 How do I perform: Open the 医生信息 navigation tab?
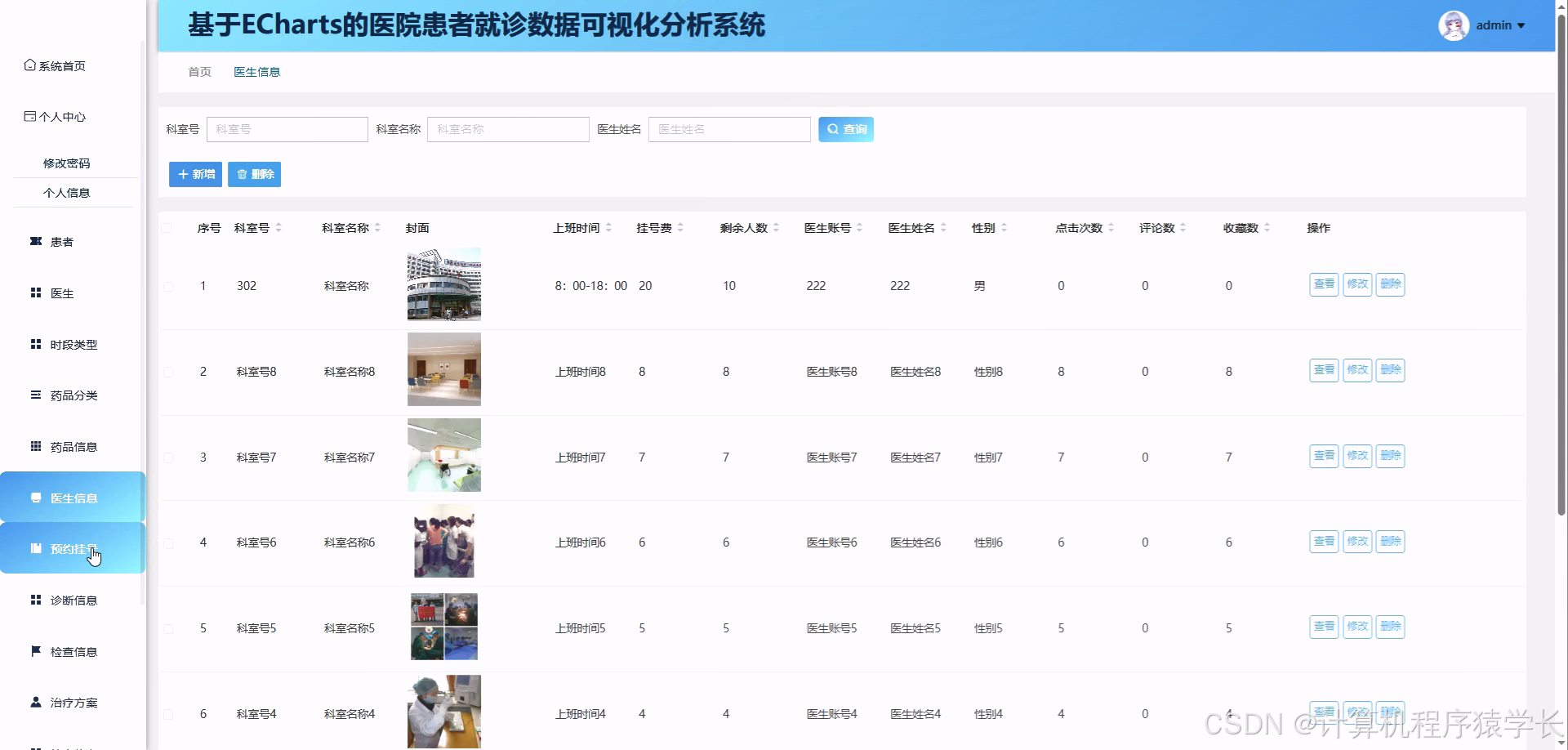point(256,72)
